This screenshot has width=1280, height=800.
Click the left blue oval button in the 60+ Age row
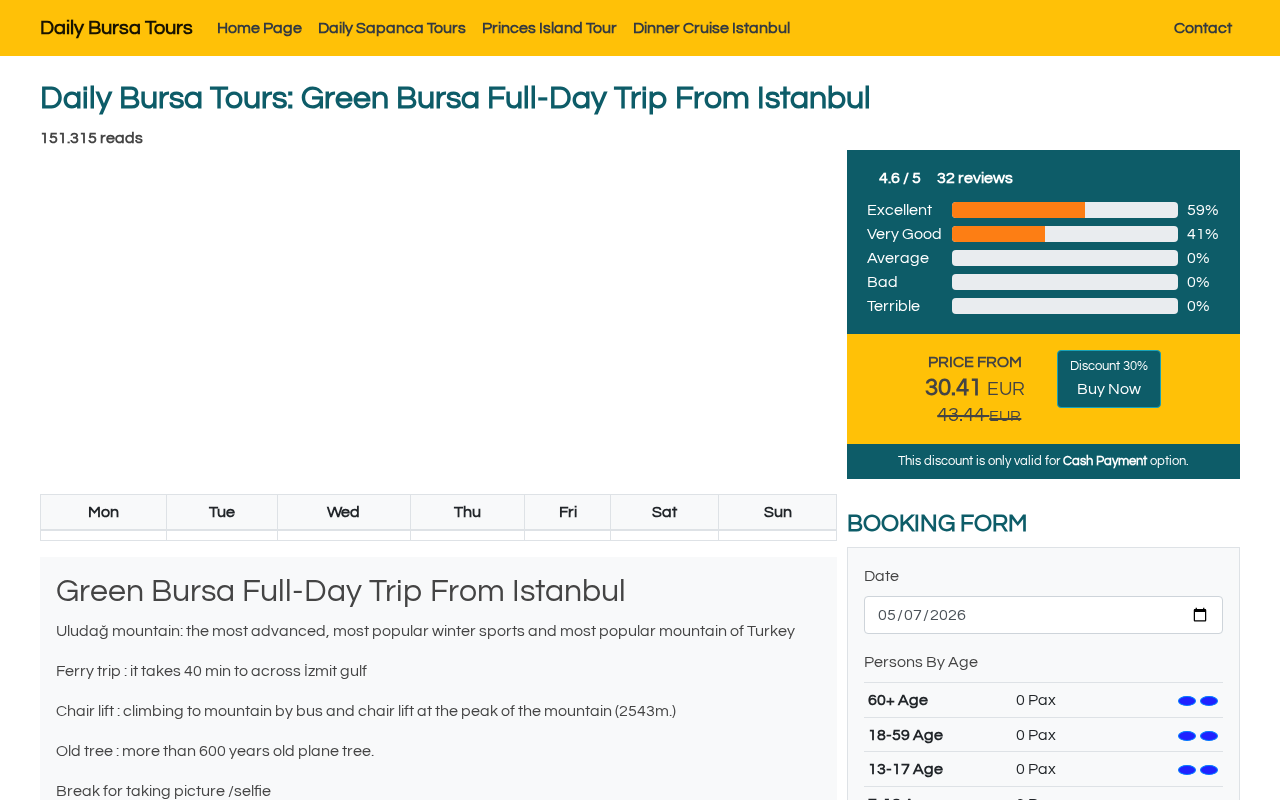coord(1187,701)
